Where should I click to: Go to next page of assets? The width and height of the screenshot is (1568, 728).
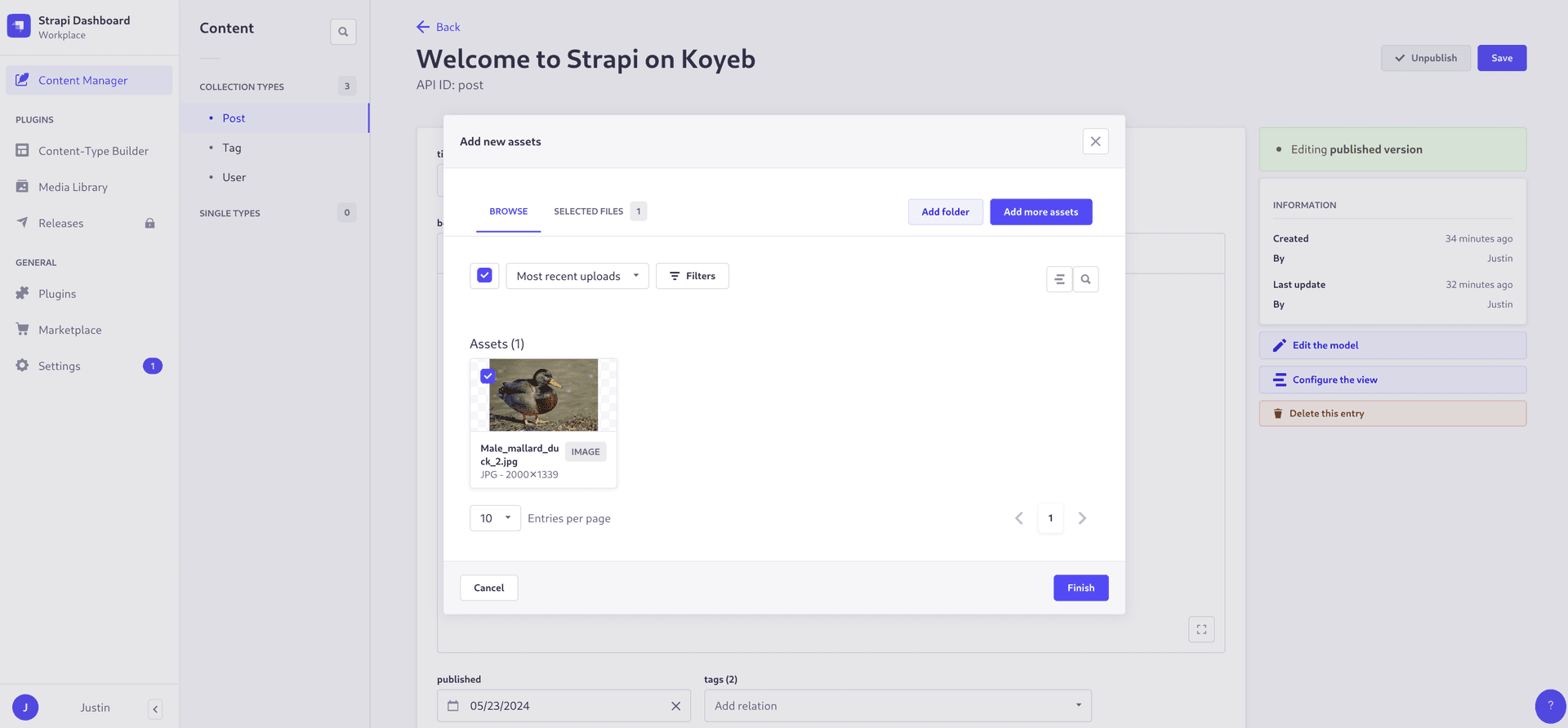[x=1082, y=518]
